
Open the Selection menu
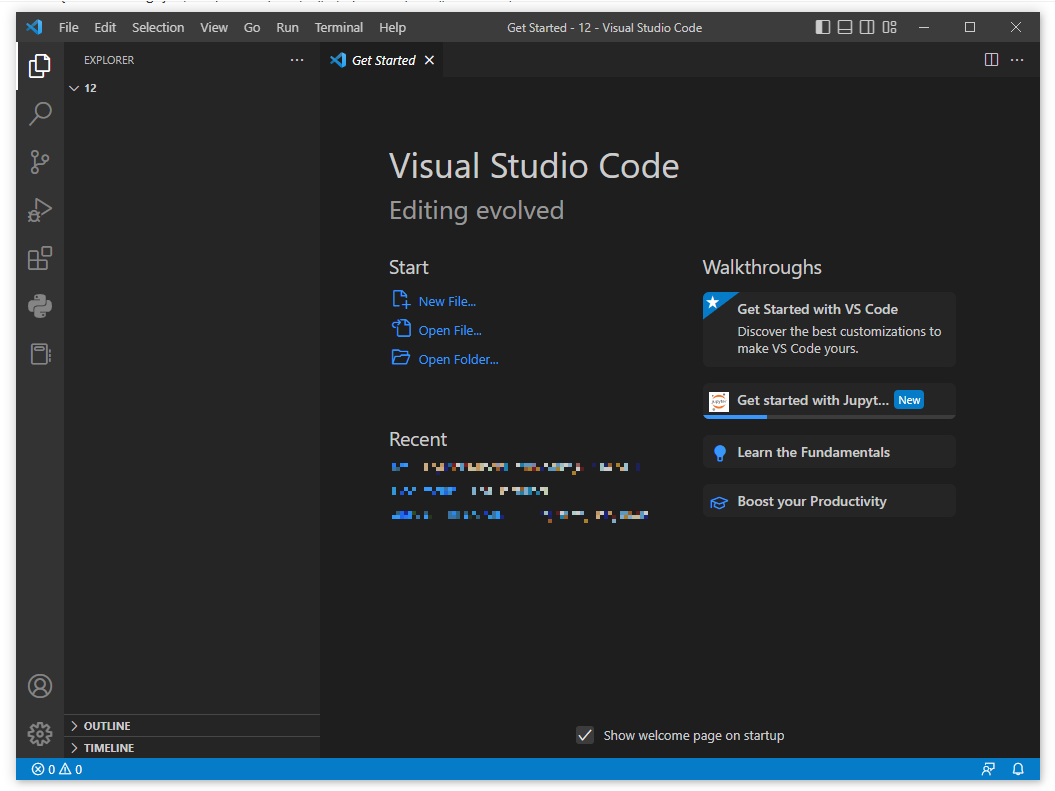pos(158,28)
